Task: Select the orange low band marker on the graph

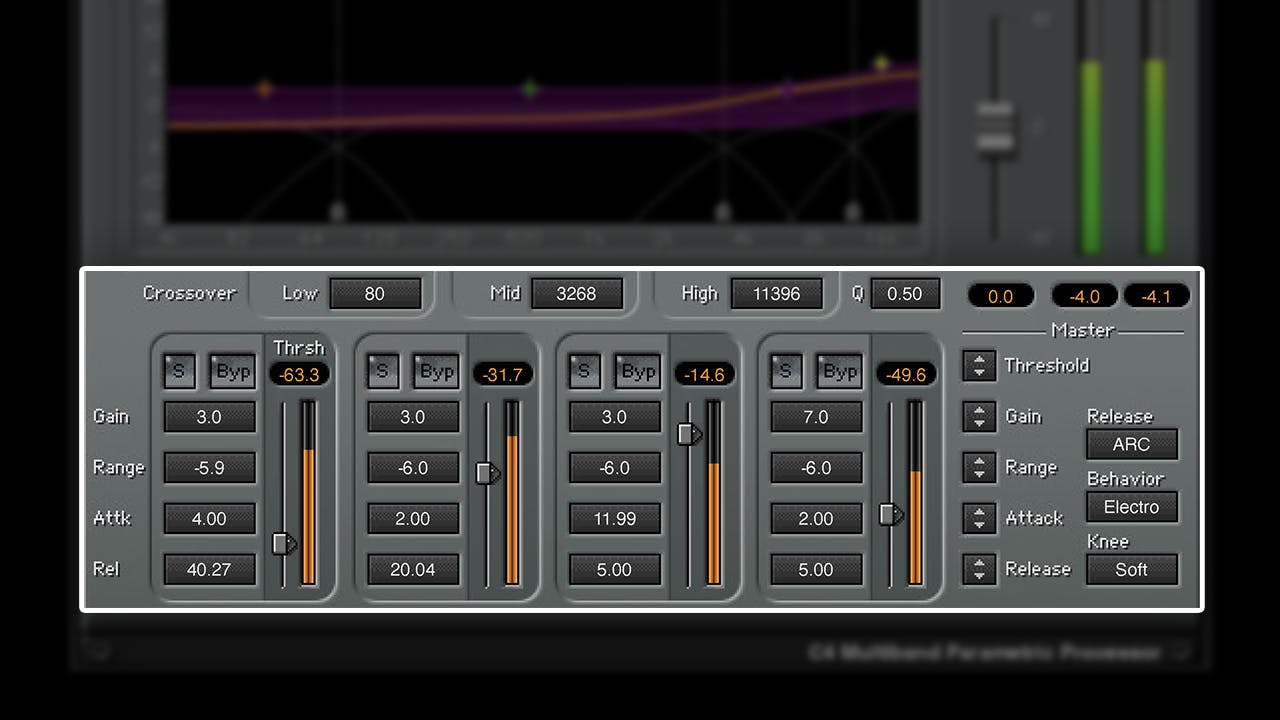Action: point(264,90)
